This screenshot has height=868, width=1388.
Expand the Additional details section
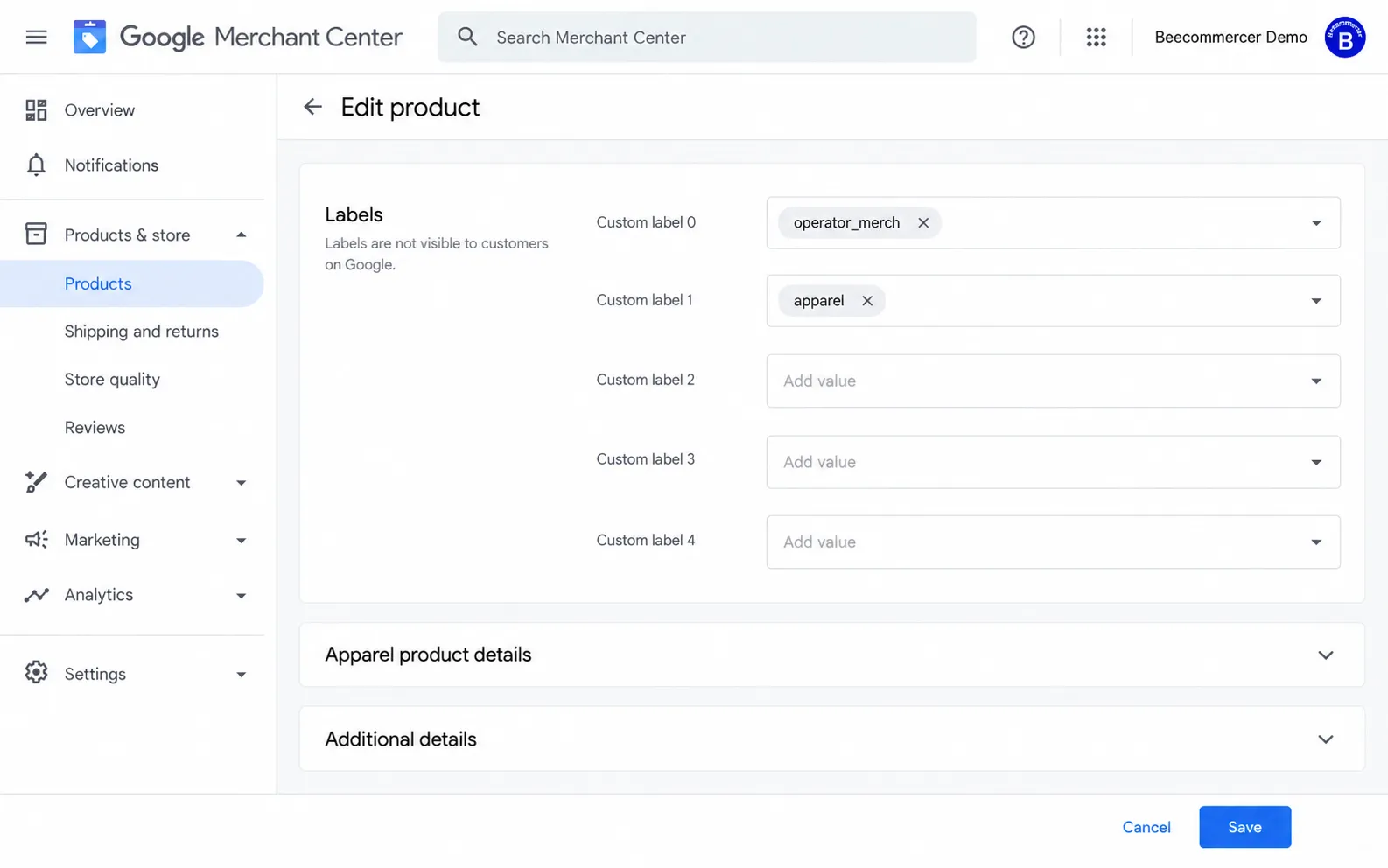pos(1326,739)
